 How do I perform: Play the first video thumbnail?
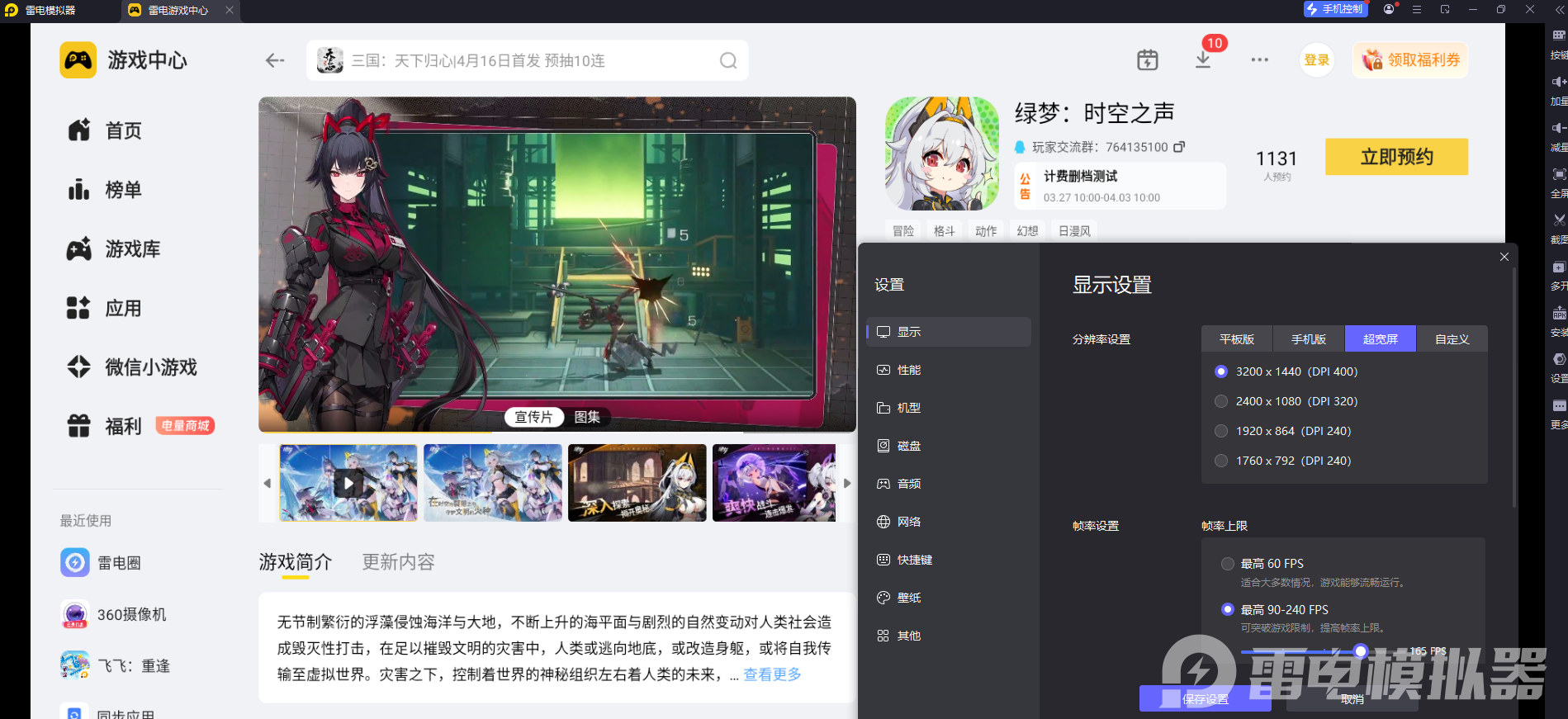point(348,483)
